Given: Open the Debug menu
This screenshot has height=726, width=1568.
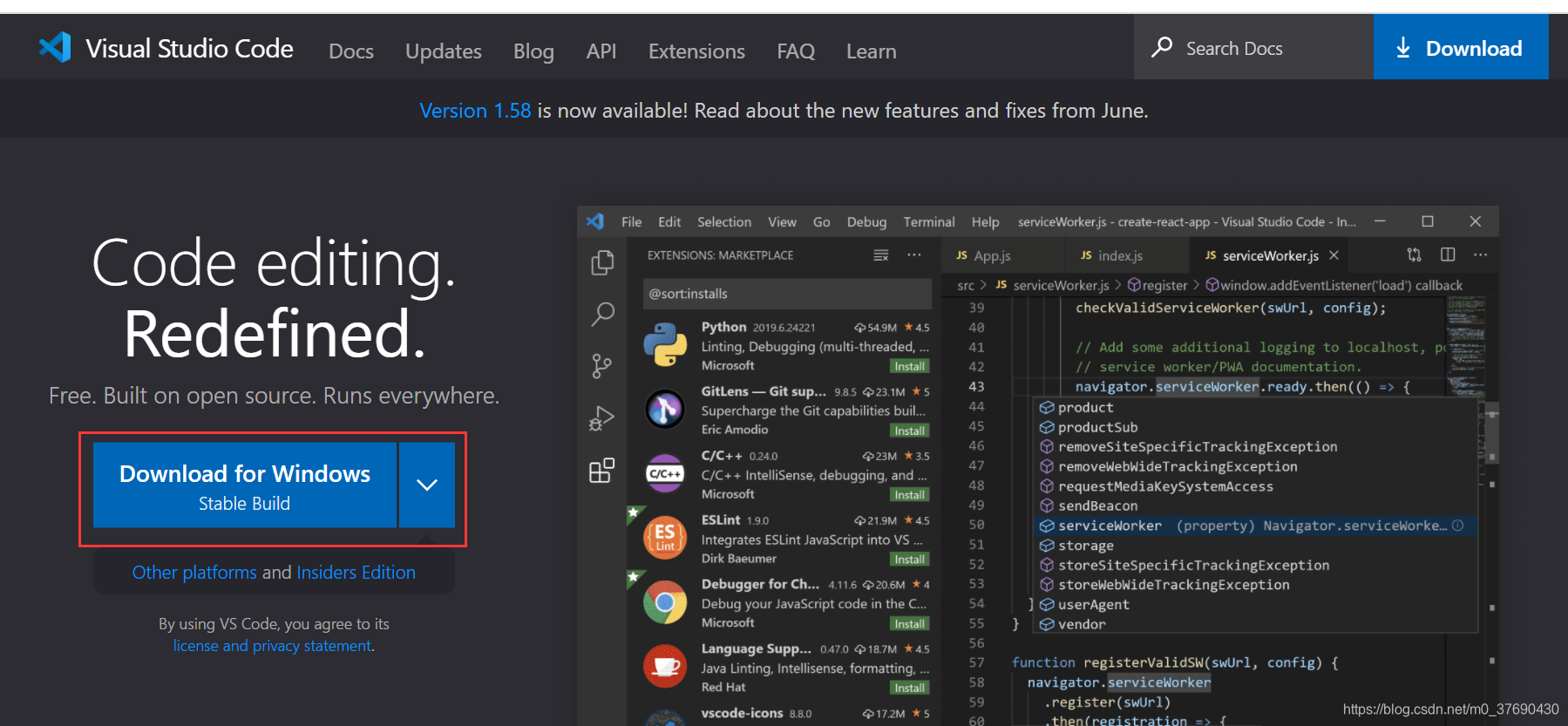Looking at the screenshot, I should click(866, 222).
